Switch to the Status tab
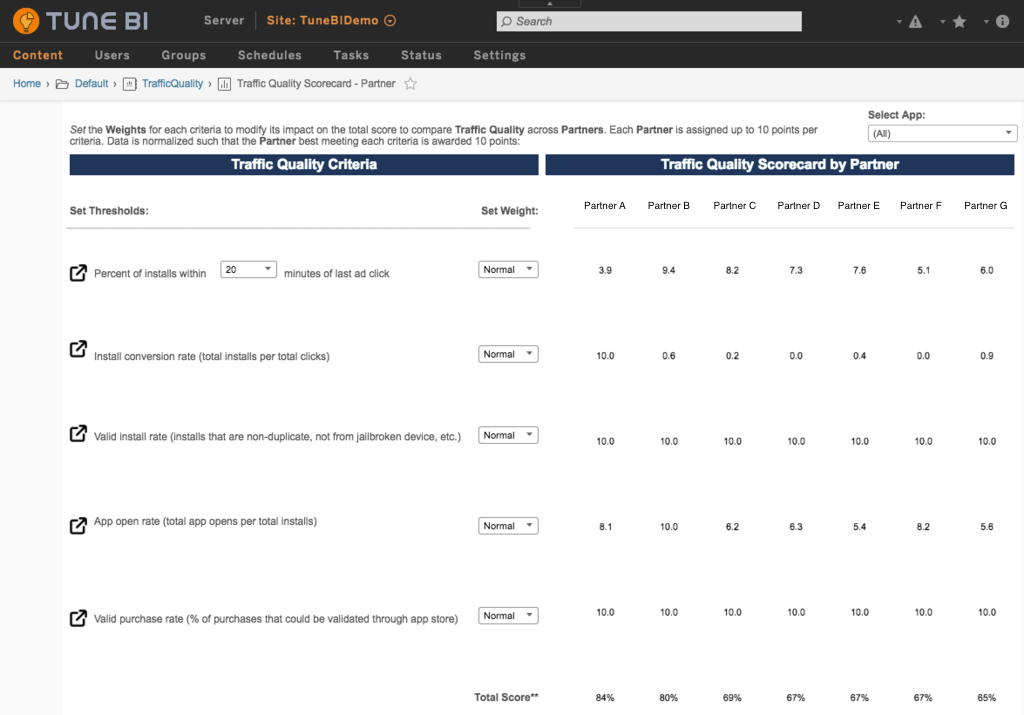Viewport: 1024px width, 715px height. point(421,56)
